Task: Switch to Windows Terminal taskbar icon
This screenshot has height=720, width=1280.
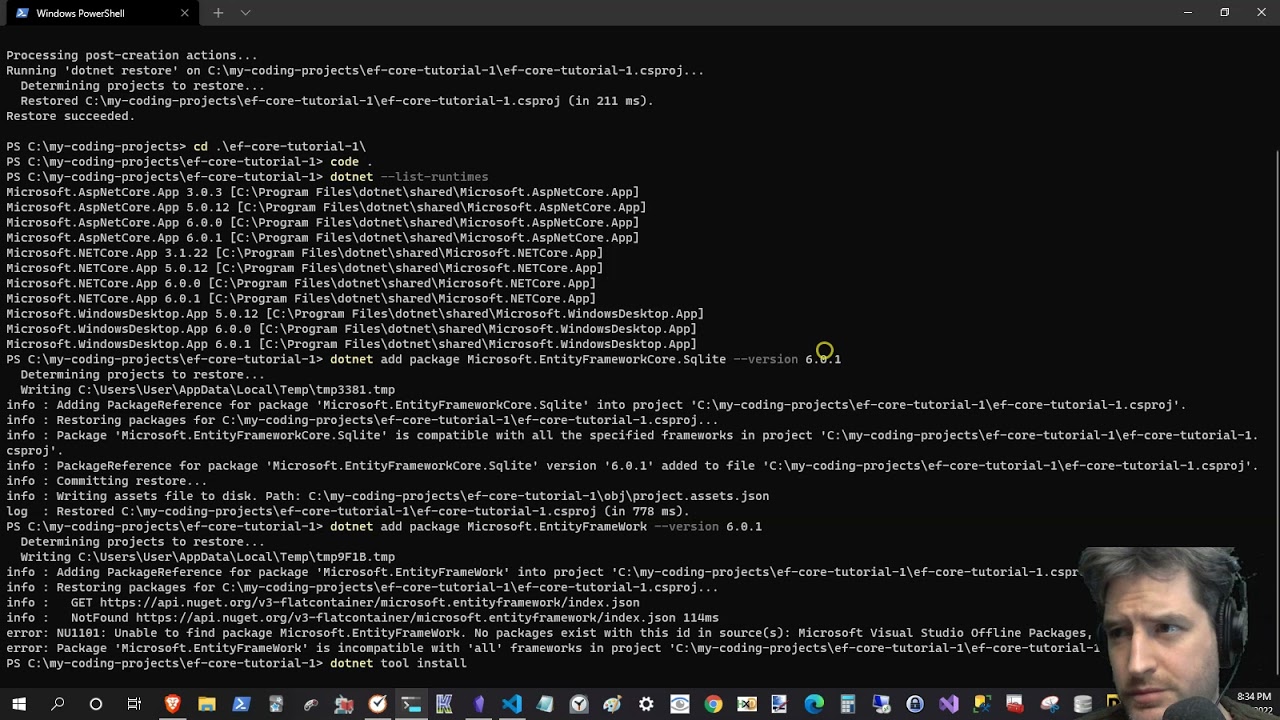Action: click(x=411, y=704)
